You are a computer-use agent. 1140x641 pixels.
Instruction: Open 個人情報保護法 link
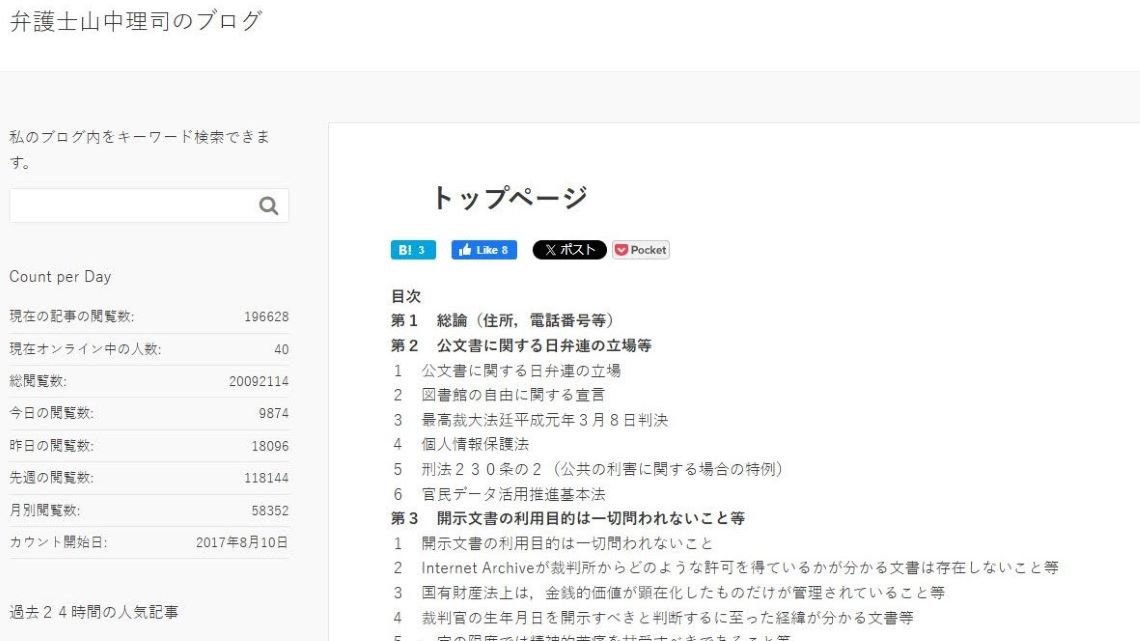[474, 444]
